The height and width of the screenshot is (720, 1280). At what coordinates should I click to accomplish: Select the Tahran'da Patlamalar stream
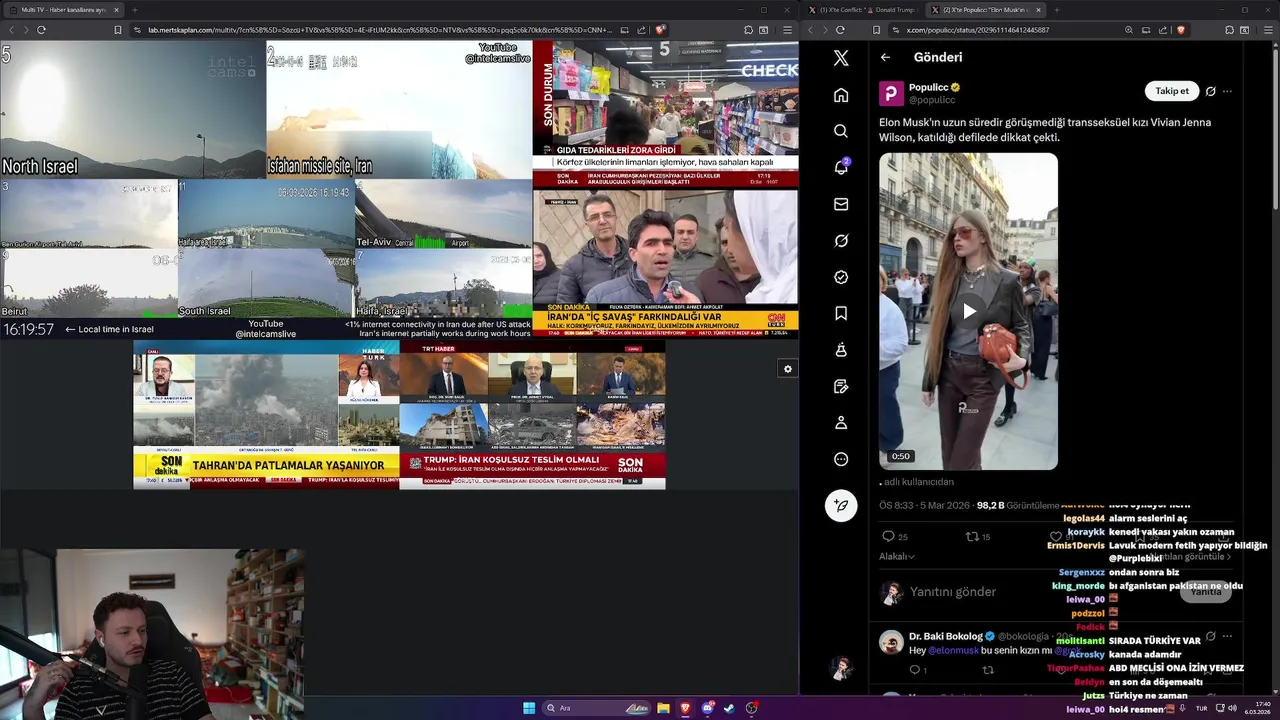point(266,414)
